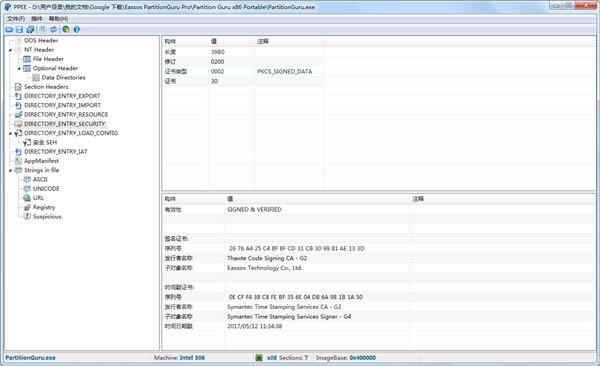Click the File Header table icon
The height and width of the screenshot is (366, 600).
click(27, 59)
